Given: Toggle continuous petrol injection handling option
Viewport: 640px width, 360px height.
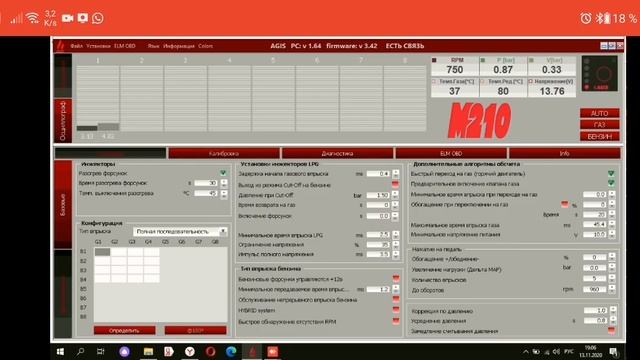Looking at the screenshot, I should pyautogui.click(x=396, y=300).
